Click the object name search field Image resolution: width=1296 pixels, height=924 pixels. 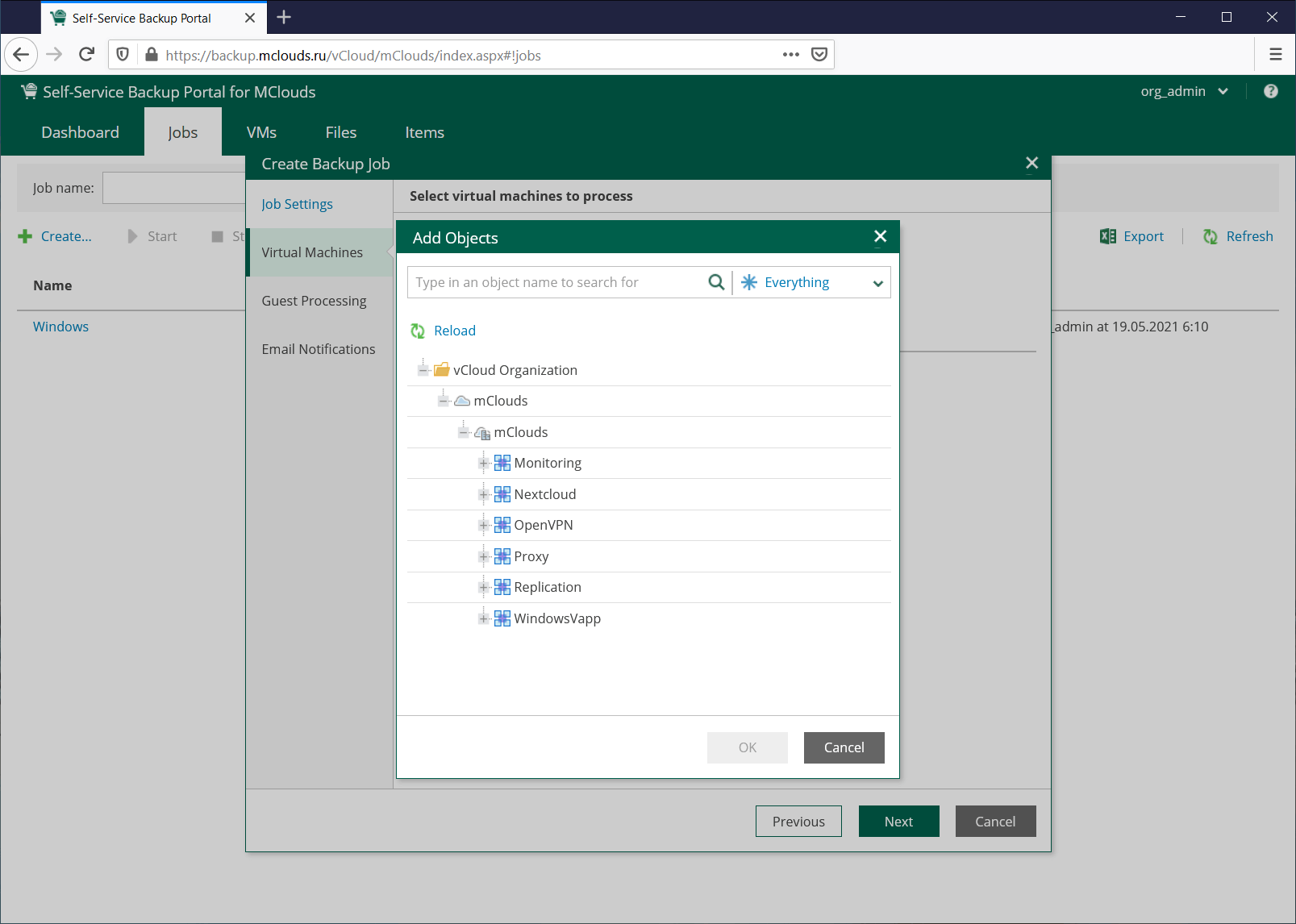tap(556, 282)
